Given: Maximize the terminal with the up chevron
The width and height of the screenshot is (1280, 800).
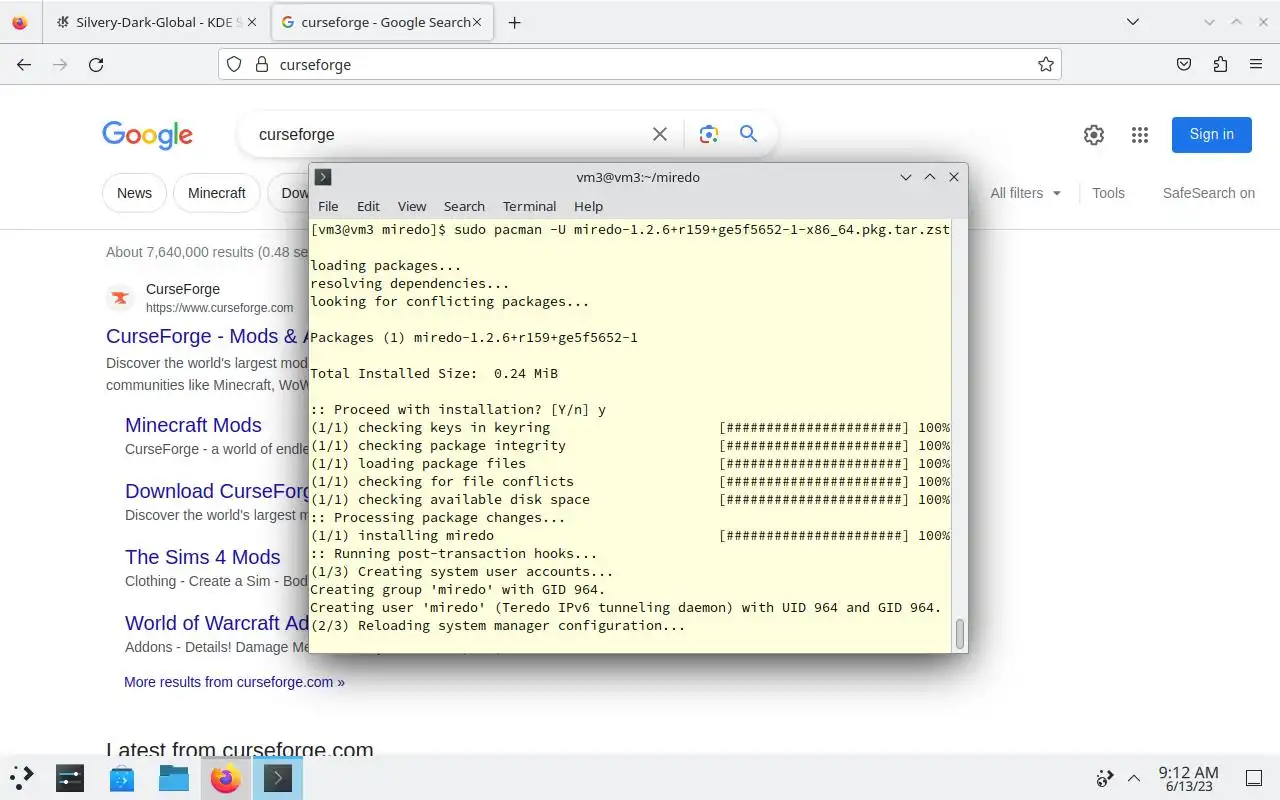Looking at the screenshot, I should pos(930,177).
